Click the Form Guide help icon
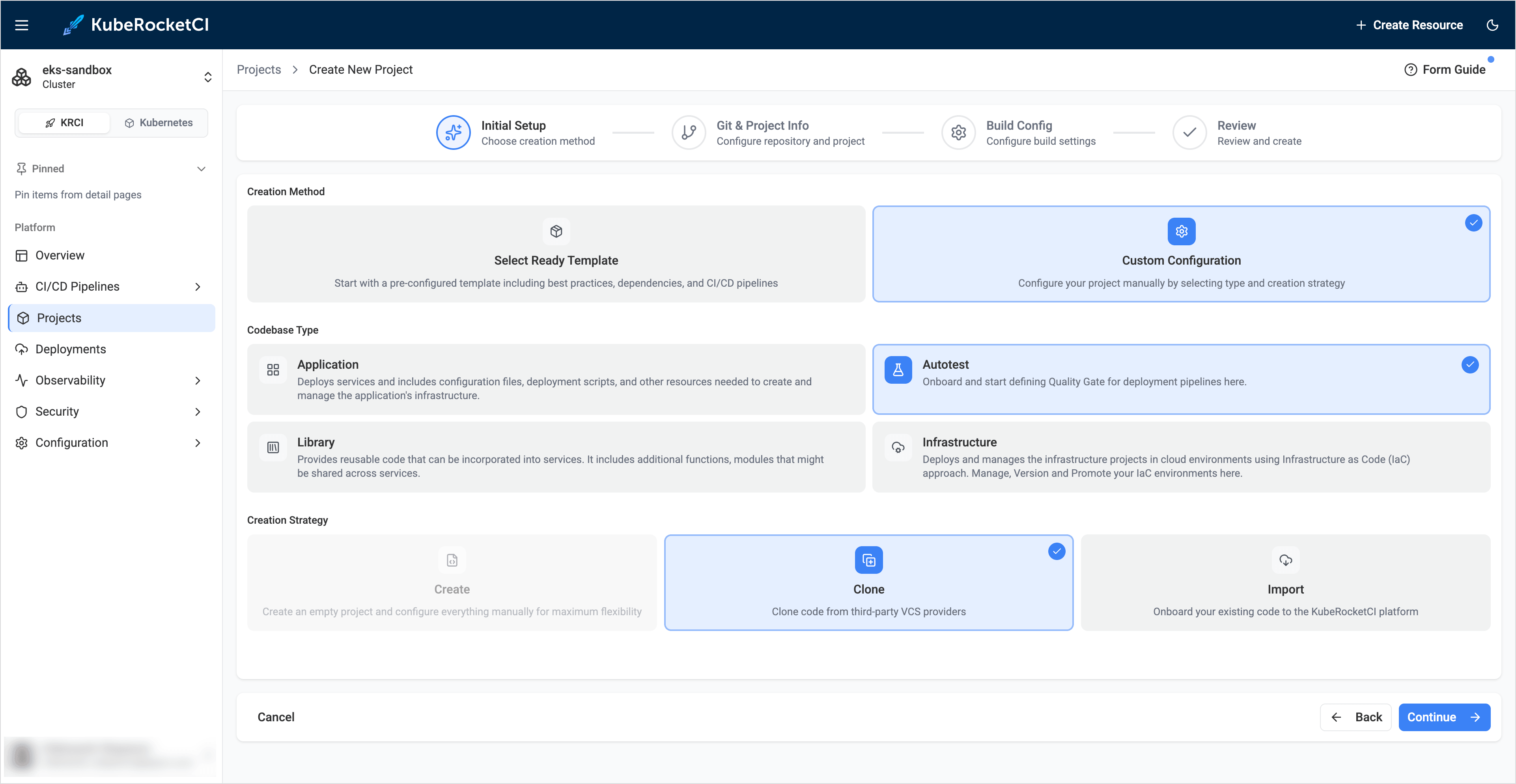Screen dimensions: 1516x784 pos(1410,69)
